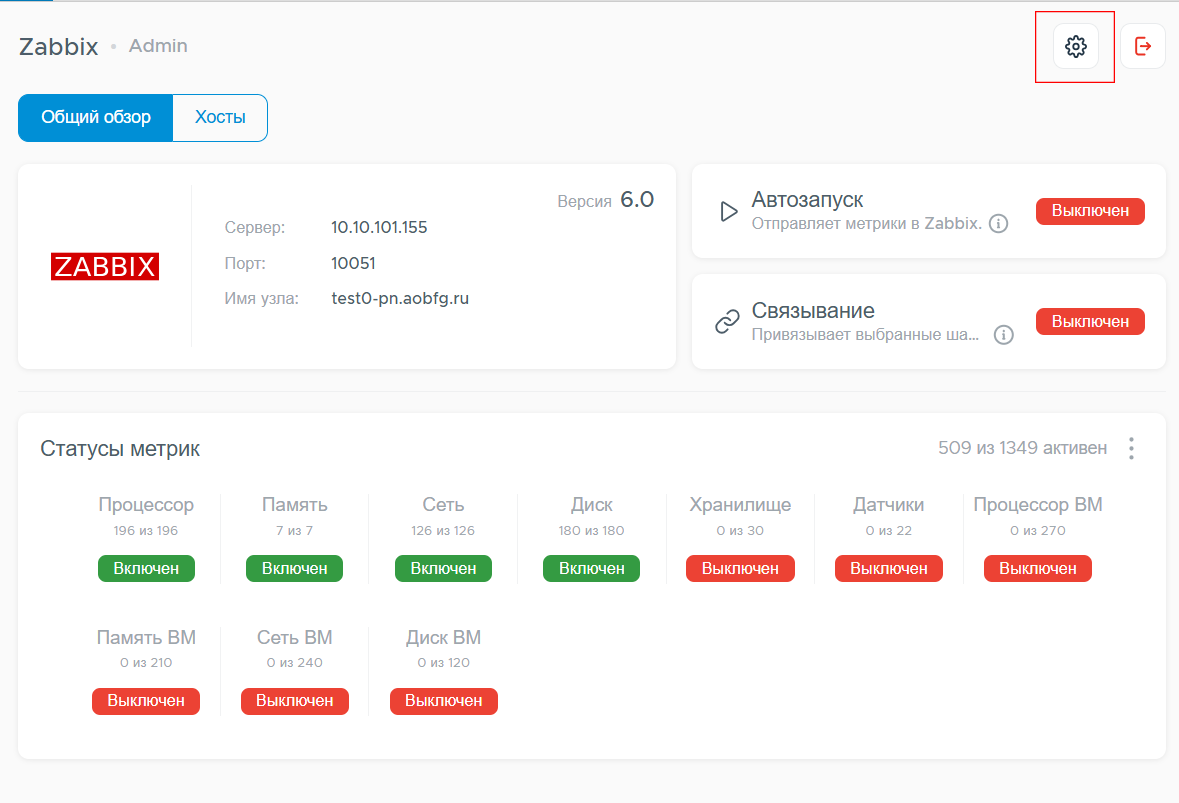Toggle Сеть Включен status
Image resolution: width=1179 pixels, height=803 pixels.
443,568
